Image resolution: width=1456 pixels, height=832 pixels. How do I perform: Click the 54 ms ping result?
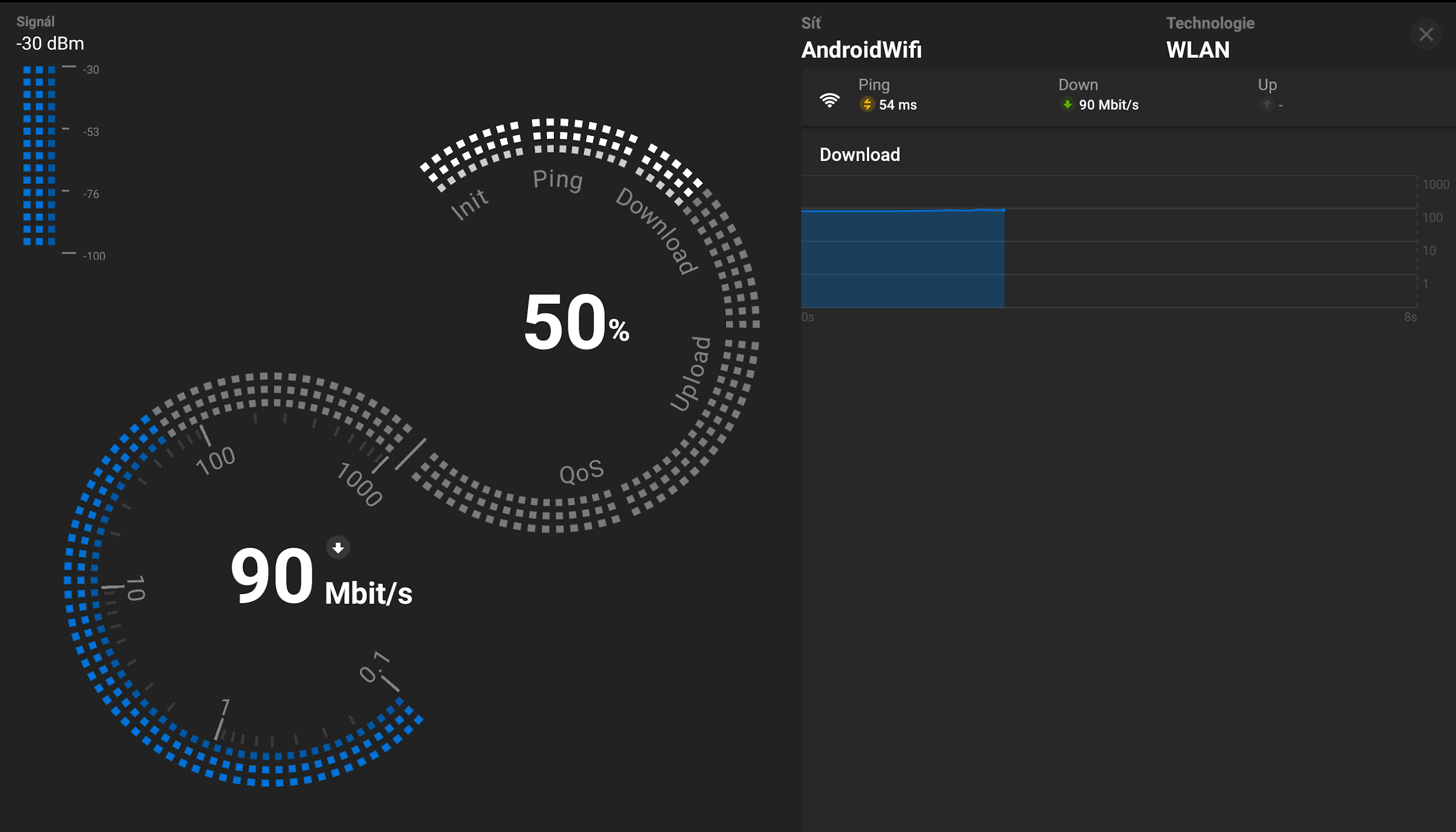897,105
